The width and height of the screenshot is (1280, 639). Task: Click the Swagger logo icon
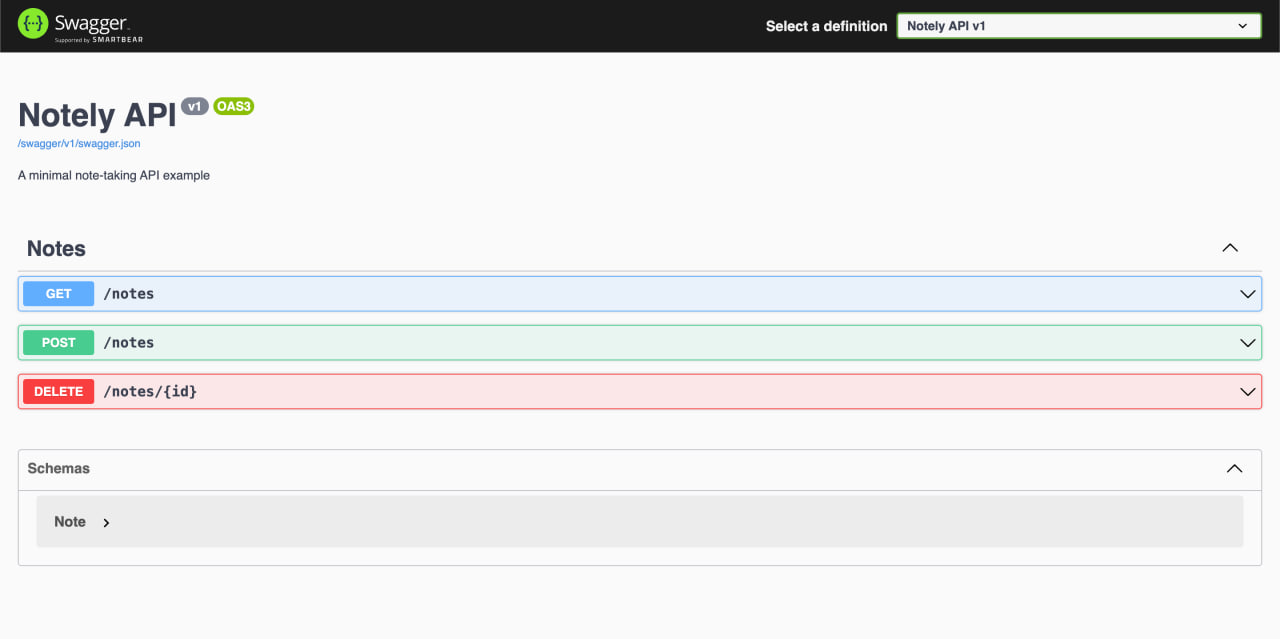[x=33, y=24]
